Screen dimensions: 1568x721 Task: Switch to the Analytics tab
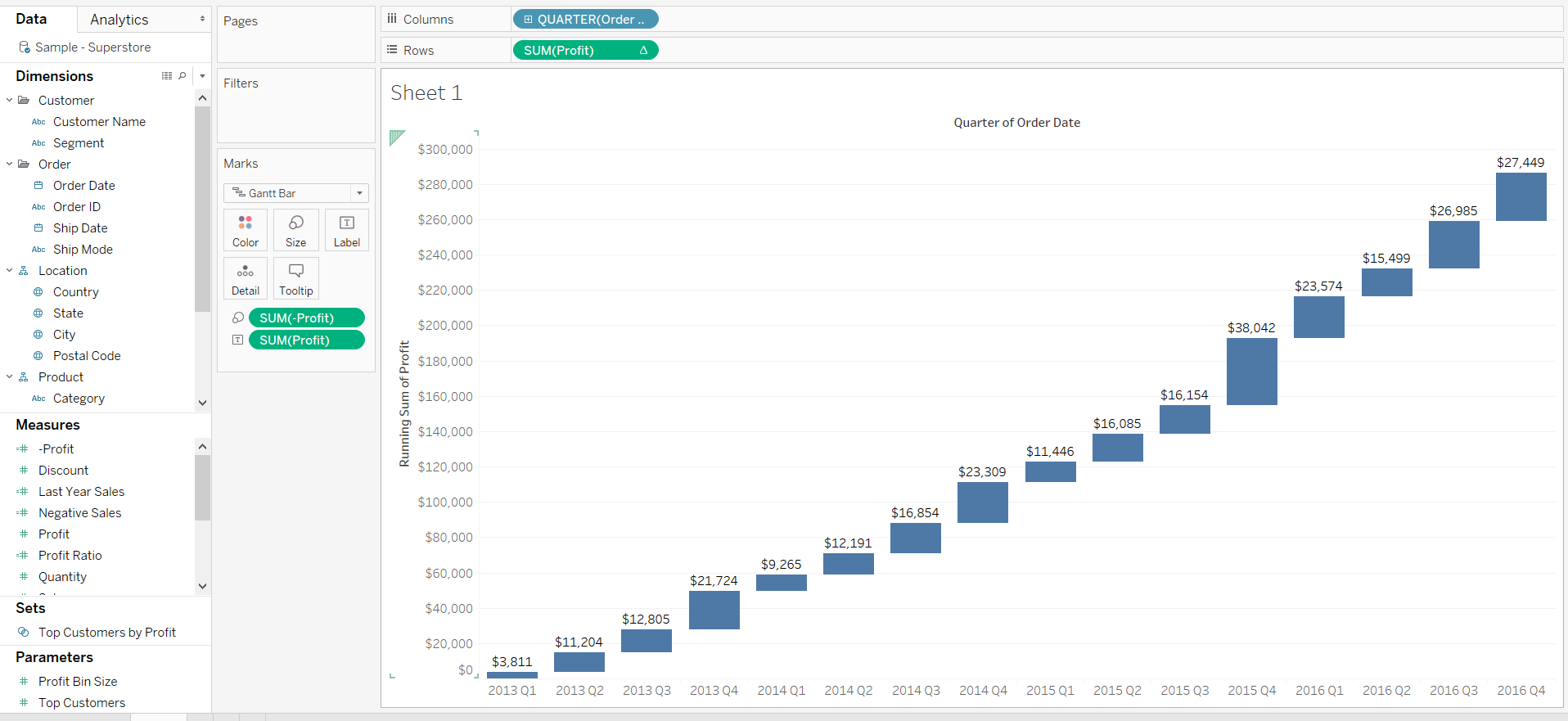pos(119,20)
